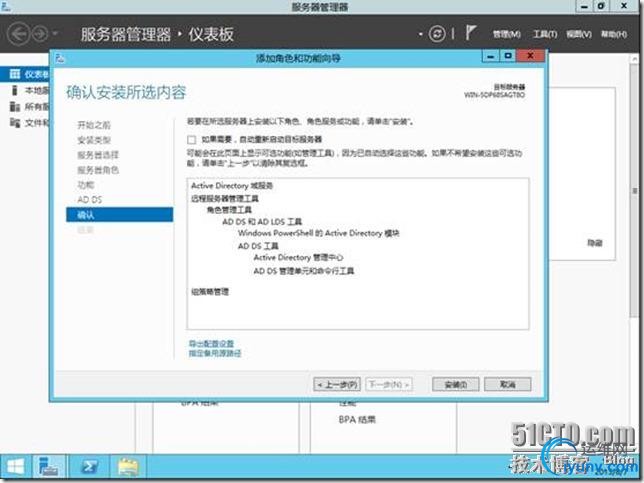This screenshot has width=644, height=483.
Task: Click the 上一步(P) previous button
Action: [337, 384]
